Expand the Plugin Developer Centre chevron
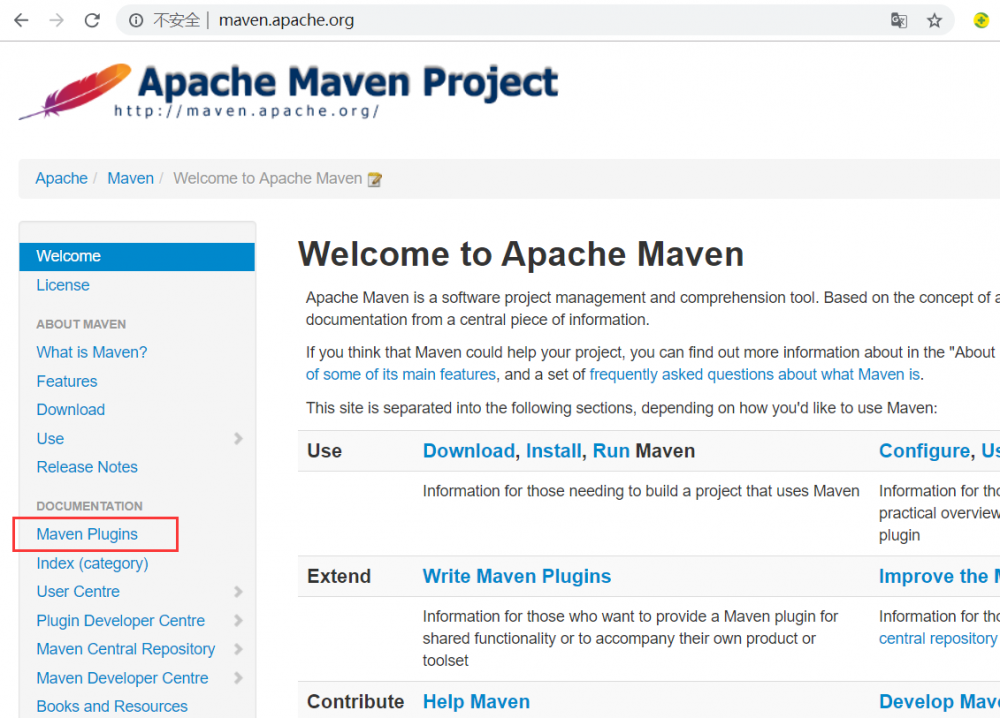 [x=238, y=620]
